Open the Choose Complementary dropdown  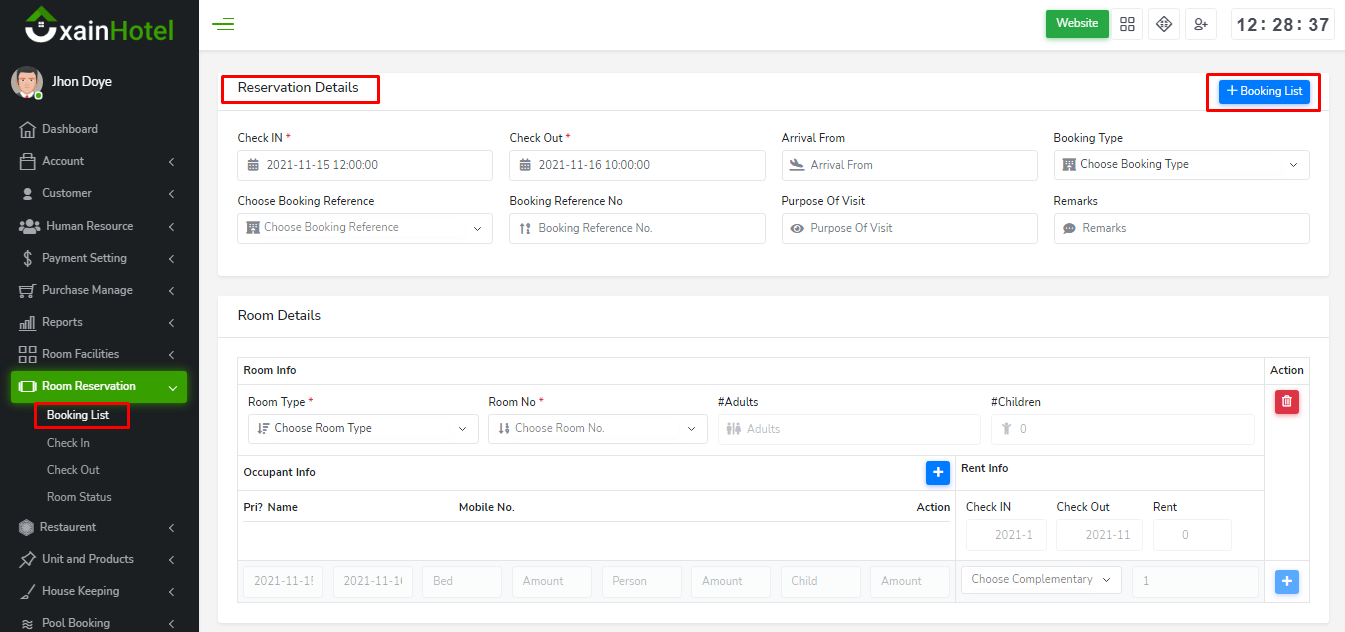pyautogui.click(x=1040, y=580)
